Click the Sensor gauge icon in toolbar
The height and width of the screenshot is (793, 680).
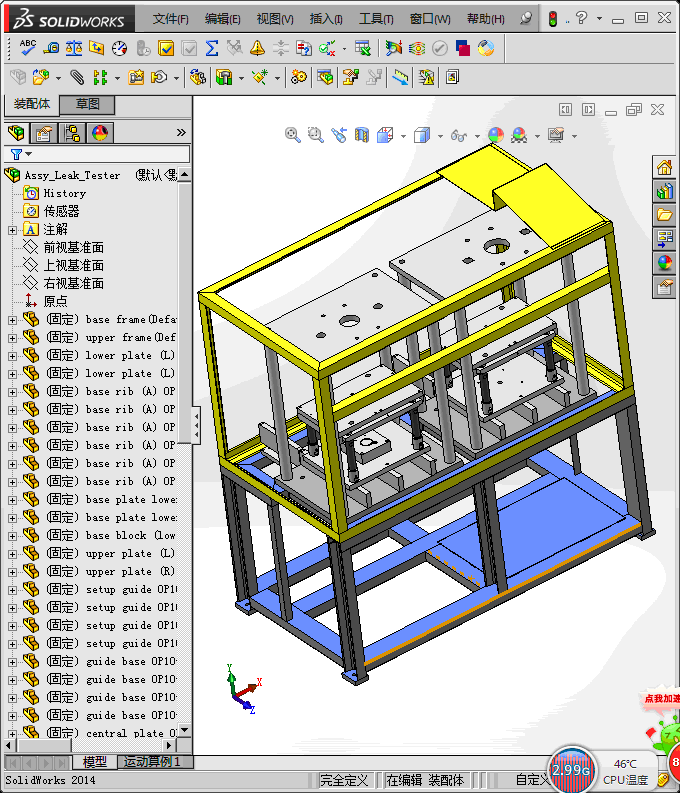[x=120, y=48]
